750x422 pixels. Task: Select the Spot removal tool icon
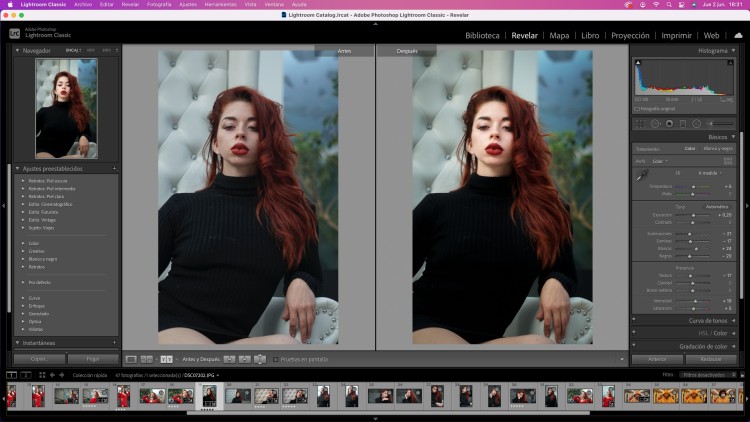(654, 124)
